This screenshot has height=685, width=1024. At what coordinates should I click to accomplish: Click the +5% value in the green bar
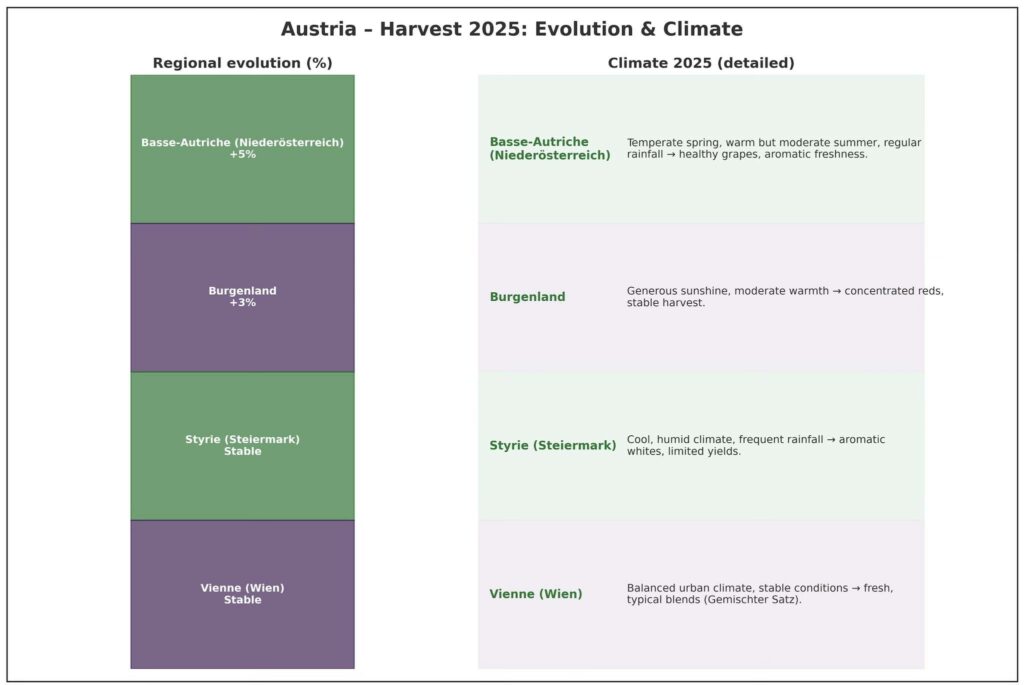point(242,155)
